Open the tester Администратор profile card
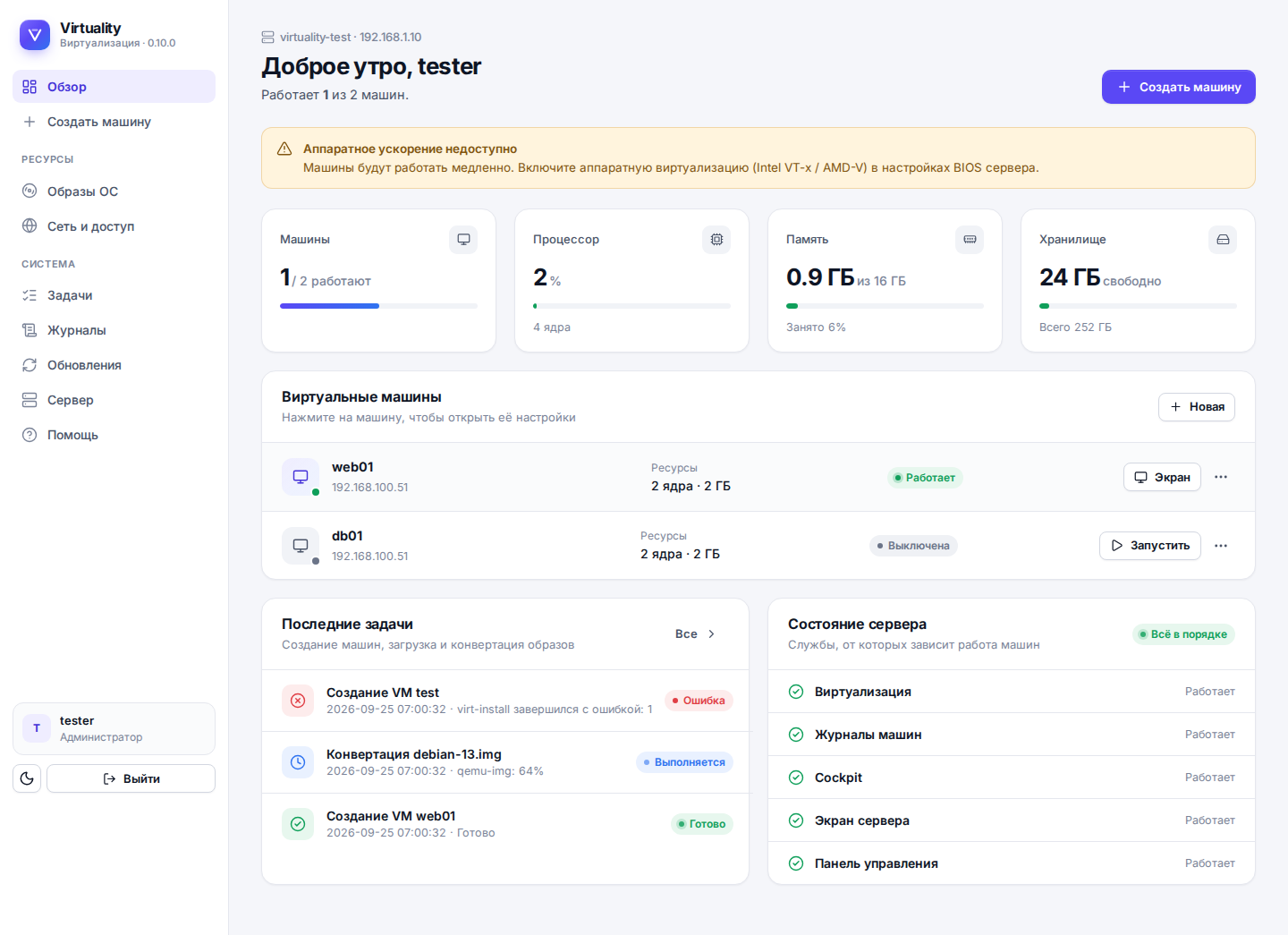 pyautogui.click(x=114, y=728)
